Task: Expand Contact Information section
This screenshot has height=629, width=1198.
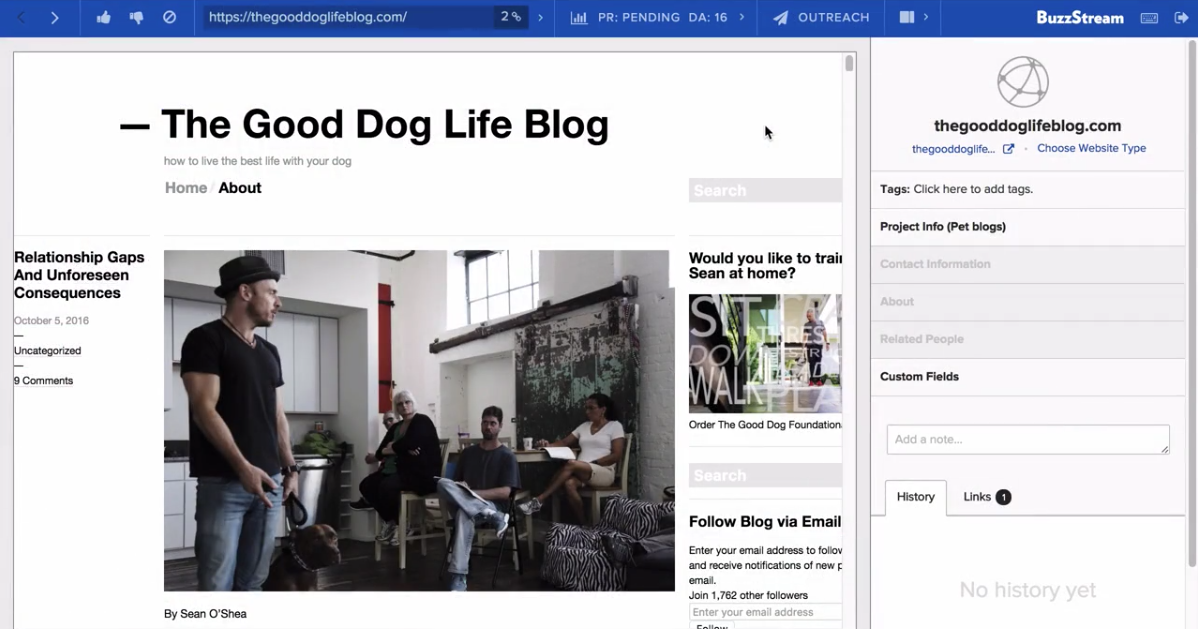Action: click(1028, 264)
